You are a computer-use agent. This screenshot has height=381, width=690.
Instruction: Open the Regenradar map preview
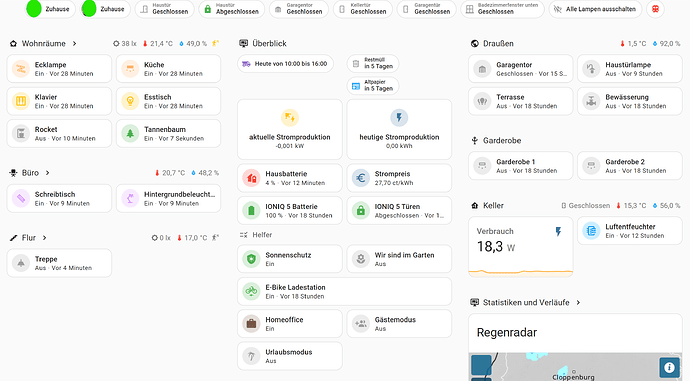coord(575,367)
